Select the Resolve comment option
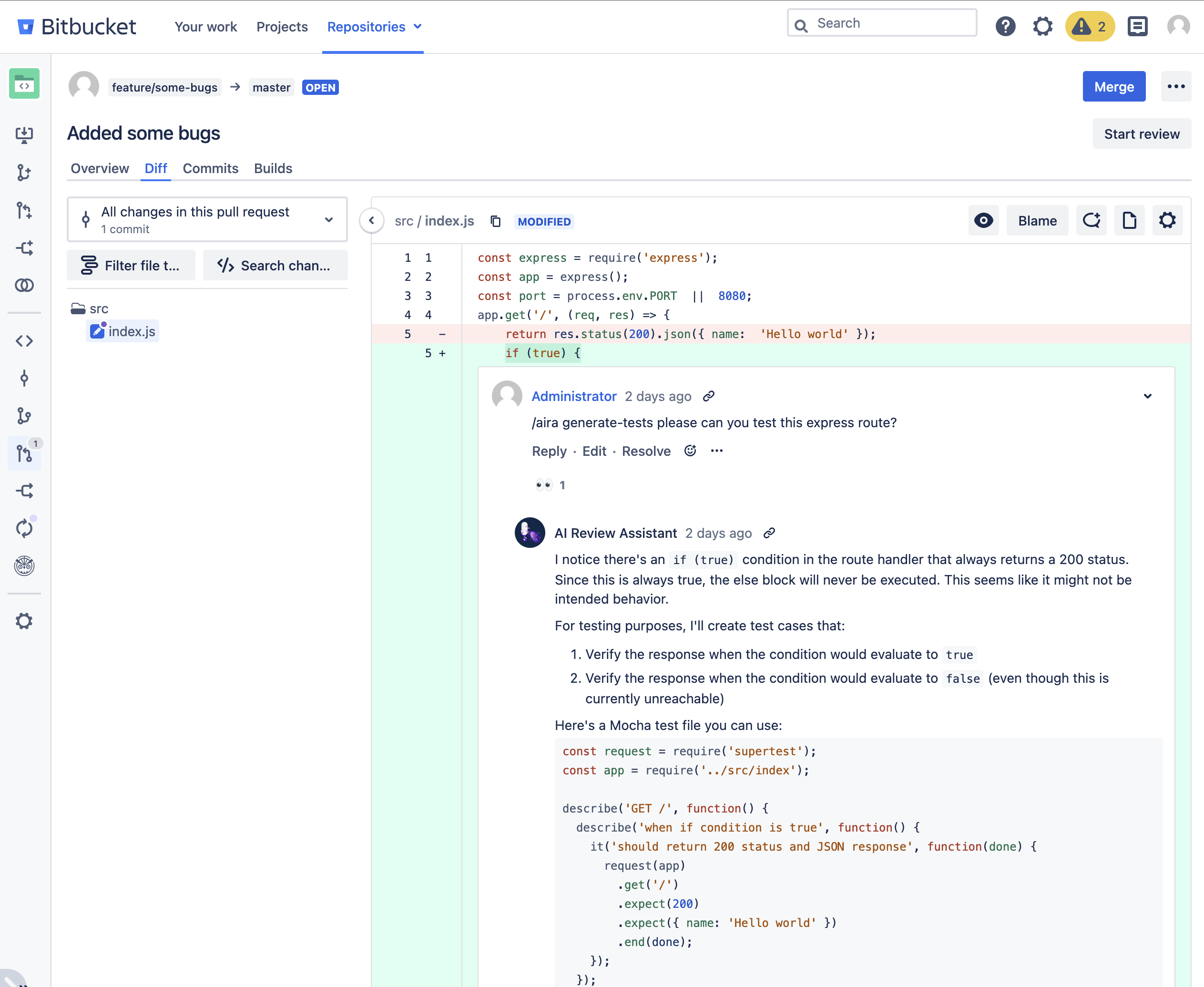This screenshot has width=1204, height=987. click(646, 452)
